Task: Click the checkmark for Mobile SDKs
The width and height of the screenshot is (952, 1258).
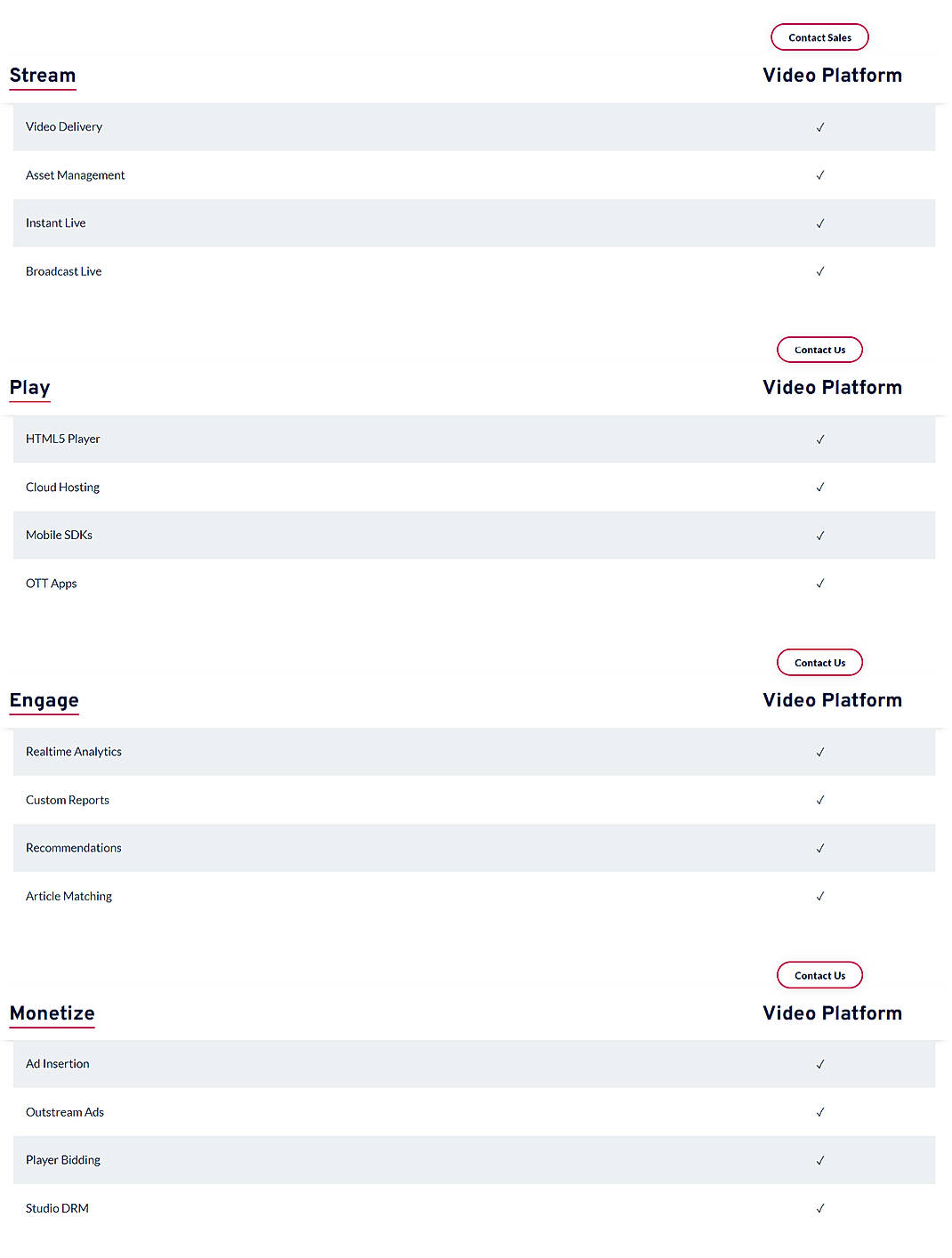Action: (x=819, y=535)
